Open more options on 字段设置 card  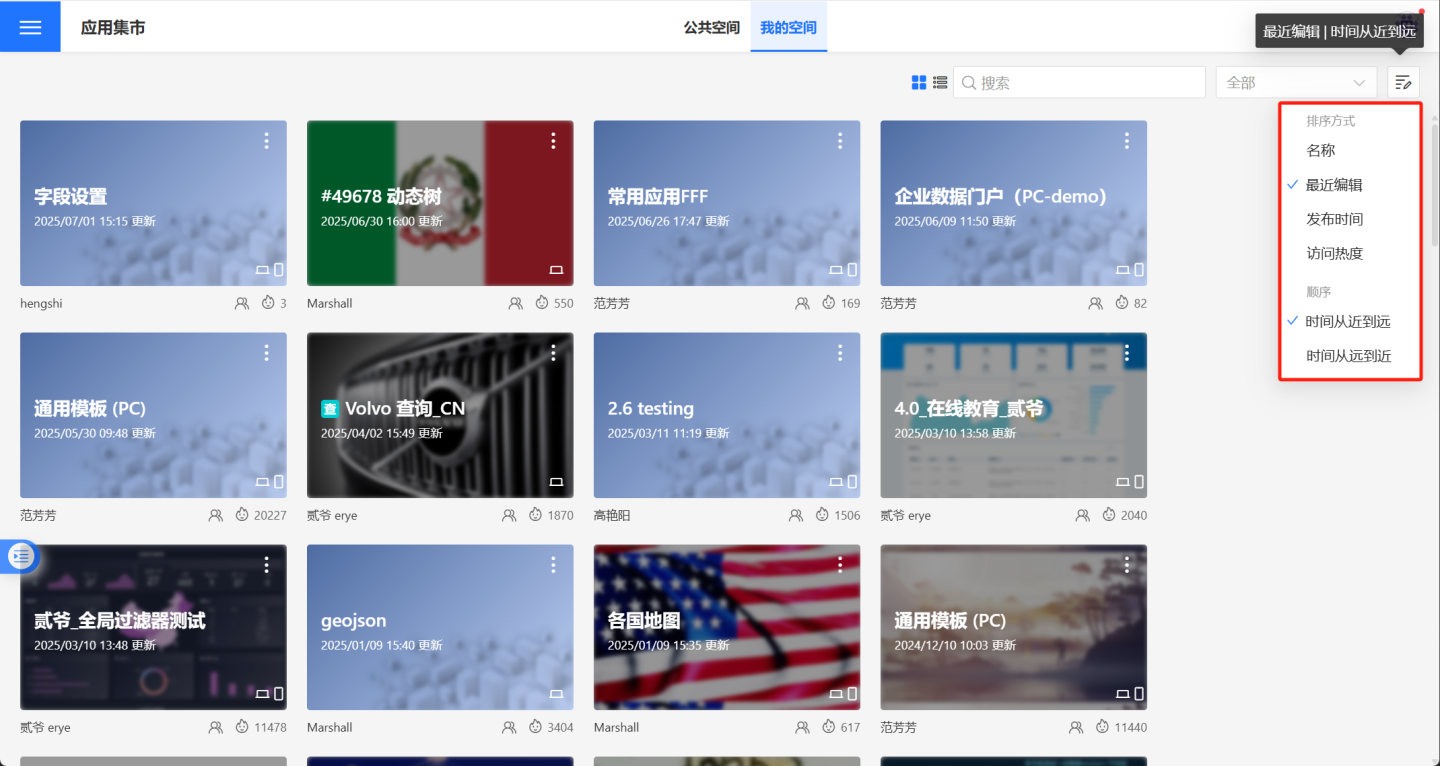(x=266, y=141)
